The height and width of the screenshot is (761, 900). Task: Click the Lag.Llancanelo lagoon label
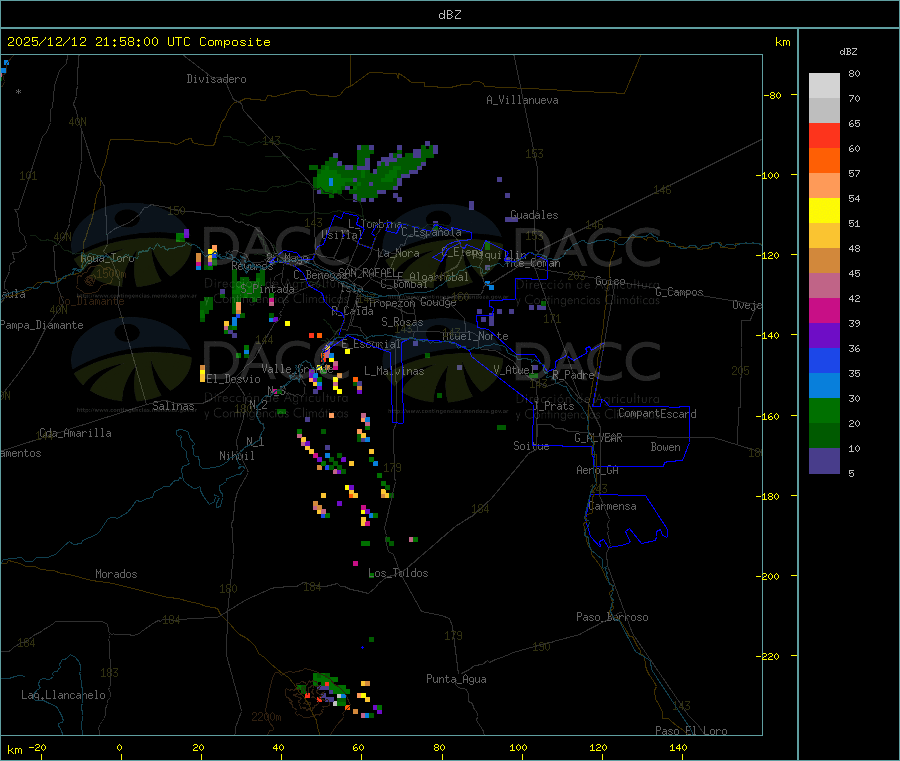pyautogui.click(x=64, y=695)
